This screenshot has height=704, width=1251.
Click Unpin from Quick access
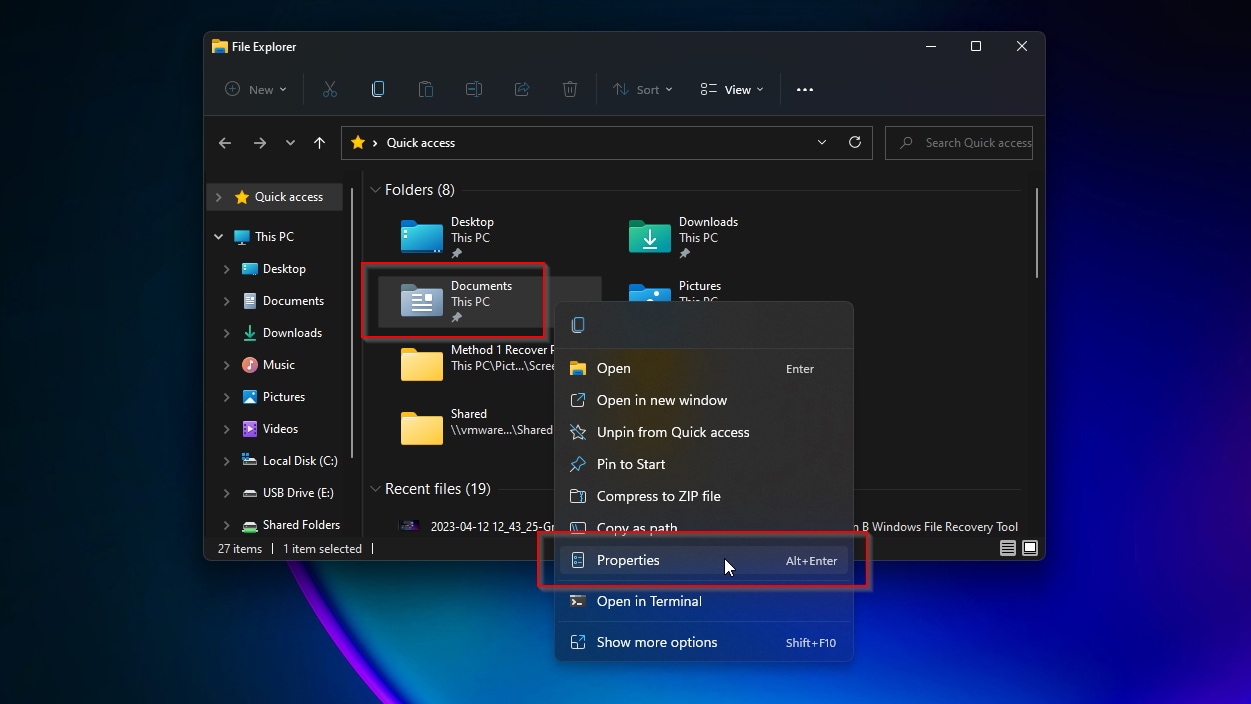(x=671, y=432)
